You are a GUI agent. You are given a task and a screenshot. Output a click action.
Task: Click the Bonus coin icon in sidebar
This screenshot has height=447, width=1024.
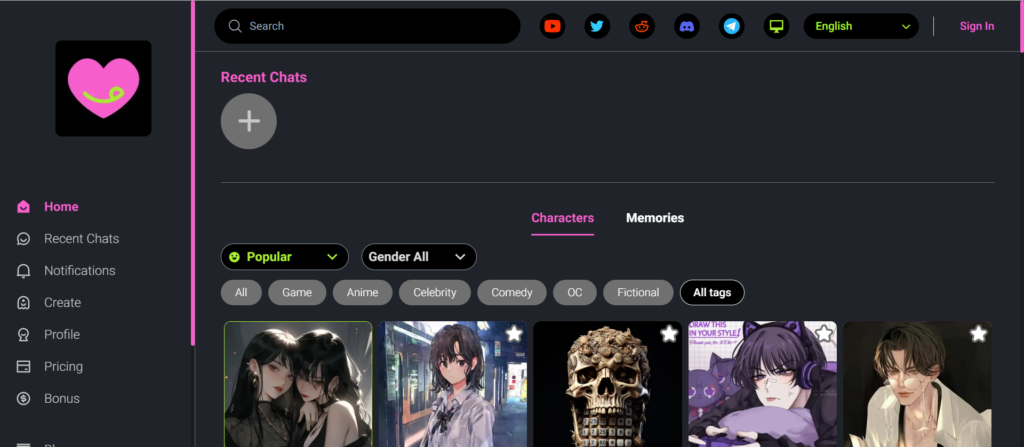point(24,399)
